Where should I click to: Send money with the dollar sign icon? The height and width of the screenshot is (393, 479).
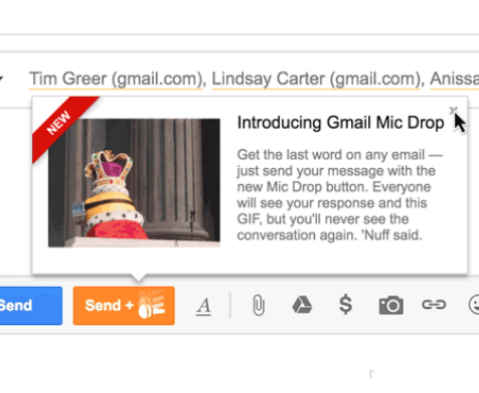pos(346,304)
